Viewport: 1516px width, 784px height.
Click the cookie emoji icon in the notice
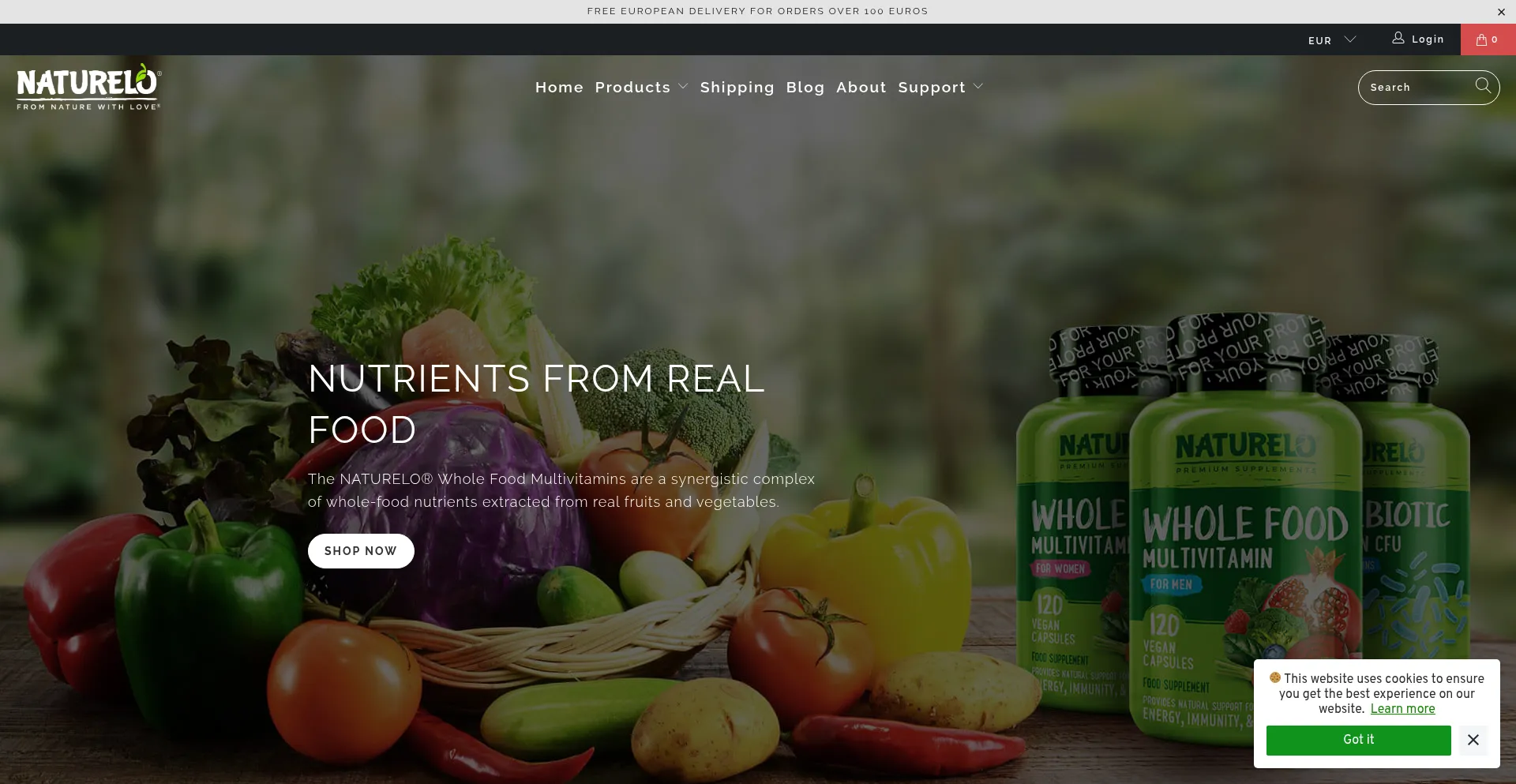point(1275,677)
